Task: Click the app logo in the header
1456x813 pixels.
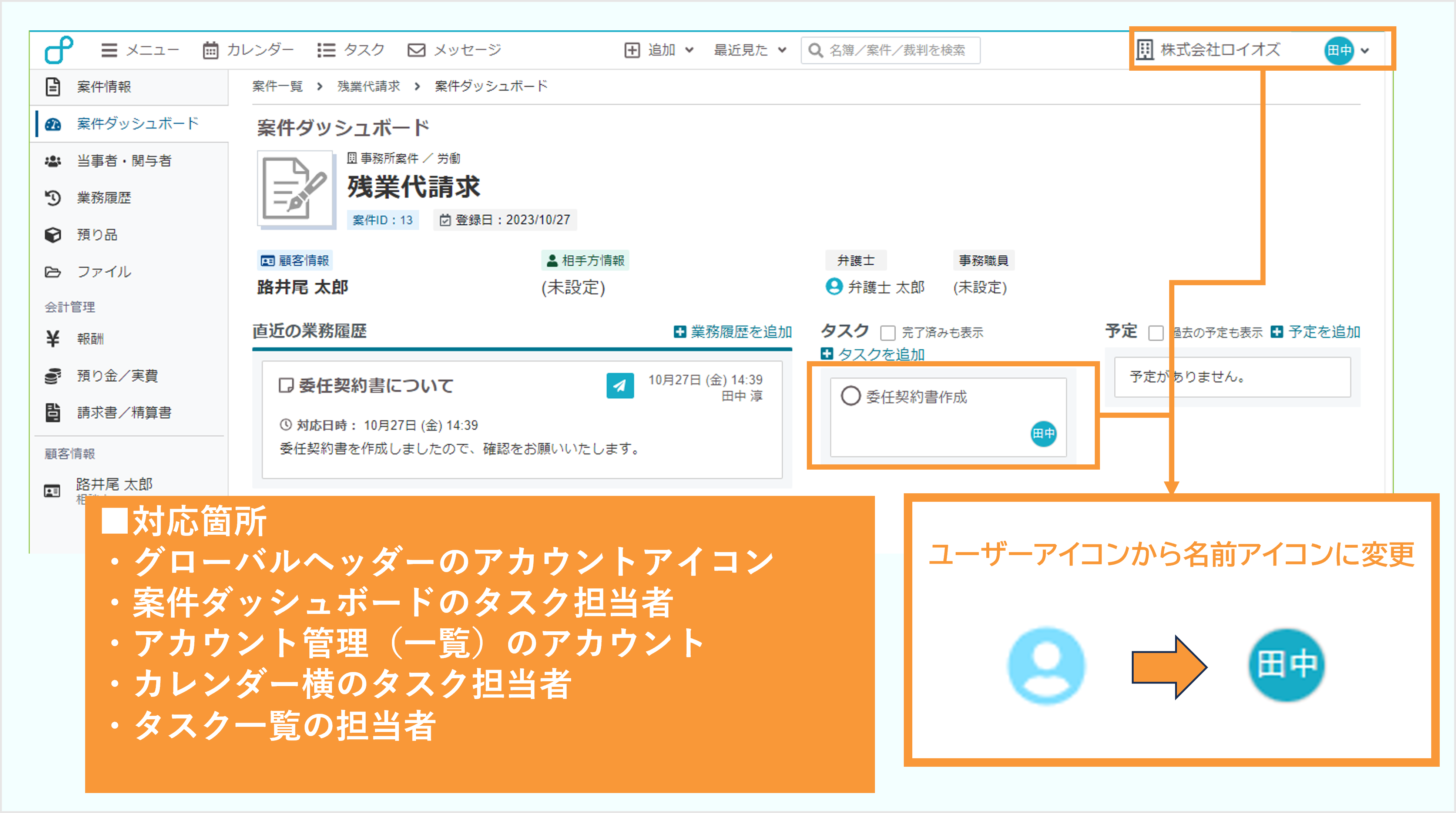Action: 59,50
